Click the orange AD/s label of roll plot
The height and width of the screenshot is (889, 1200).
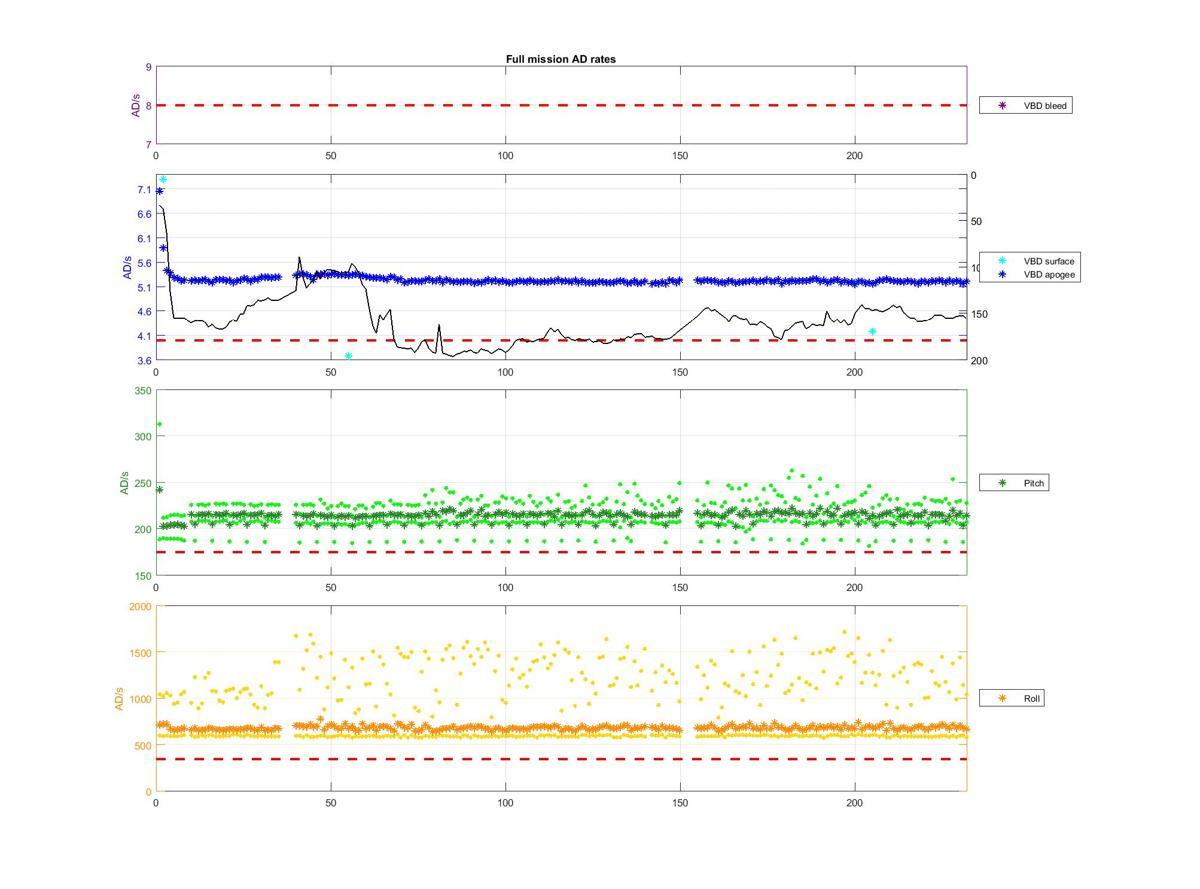coord(119,698)
